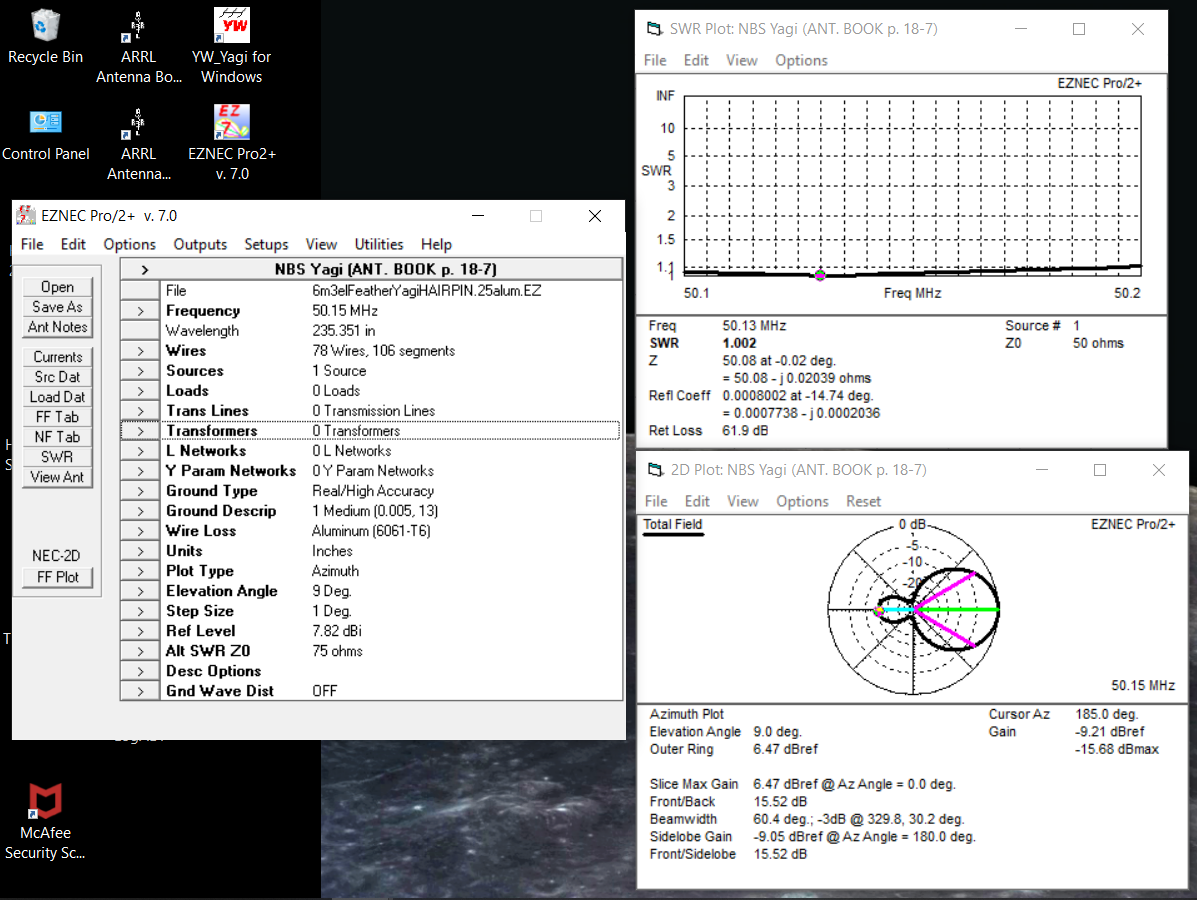This screenshot has height=900, width=1197.
Task: Click the 2D Plot window title icon
Action: tap(654, 470)
